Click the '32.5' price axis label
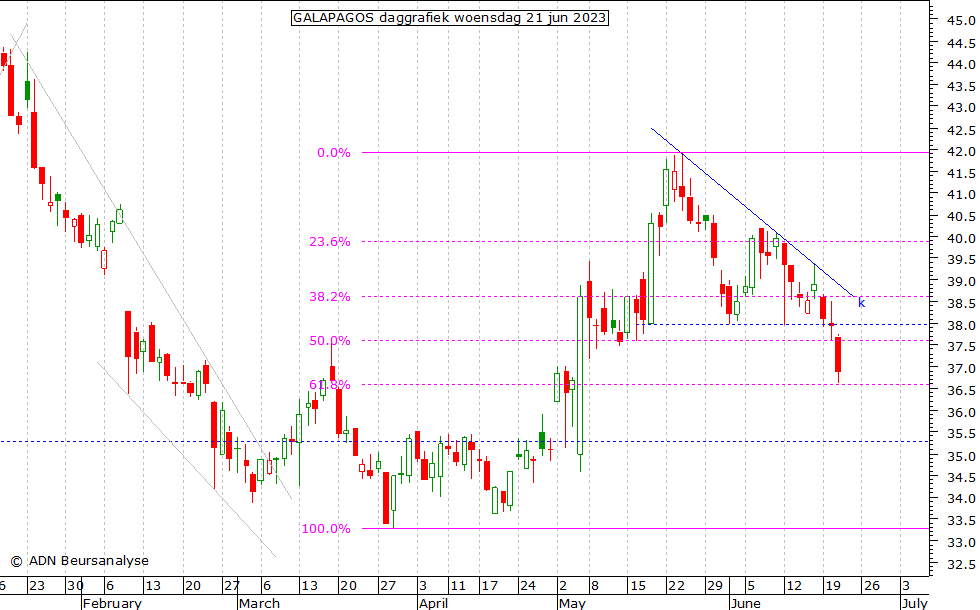Viewport: 980px width, 610px height. [961, 564]
